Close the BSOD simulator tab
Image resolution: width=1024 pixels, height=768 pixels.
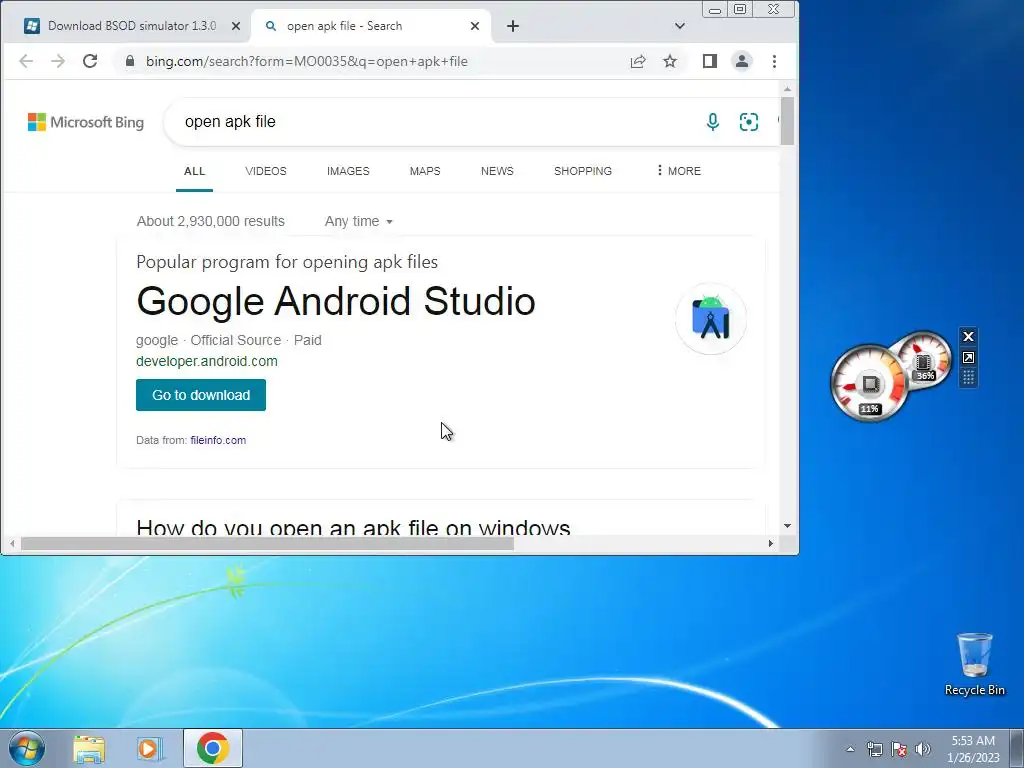(x=236, y=26)
